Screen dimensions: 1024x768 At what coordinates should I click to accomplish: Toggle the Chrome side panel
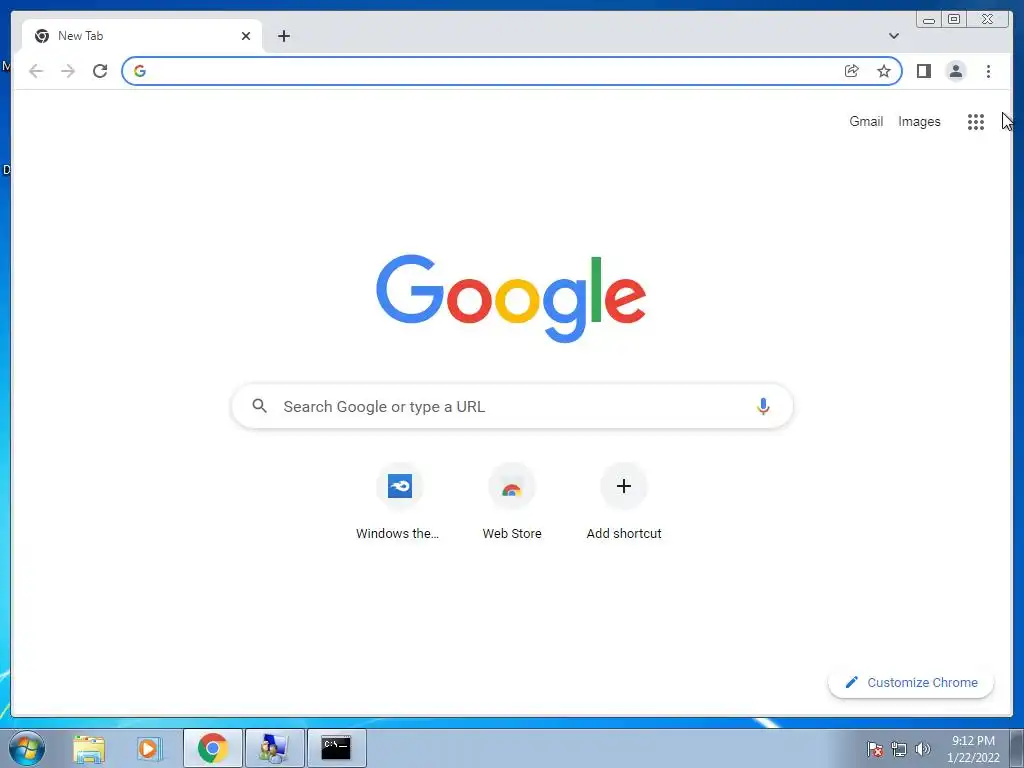[x=923, y=71]
